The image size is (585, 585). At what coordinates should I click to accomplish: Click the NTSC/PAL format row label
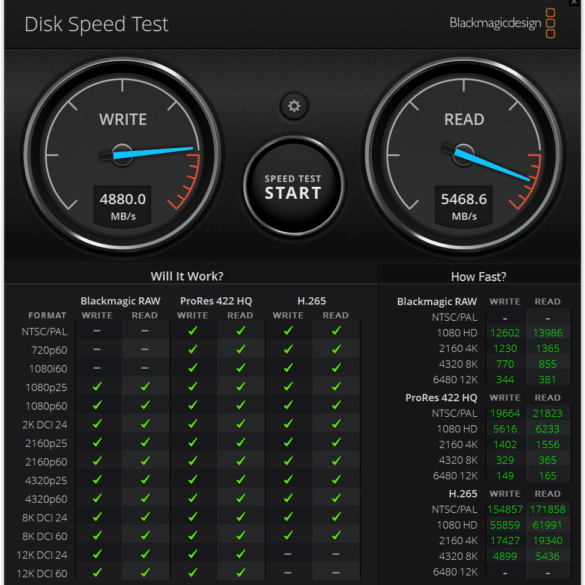tap(44, 332)
